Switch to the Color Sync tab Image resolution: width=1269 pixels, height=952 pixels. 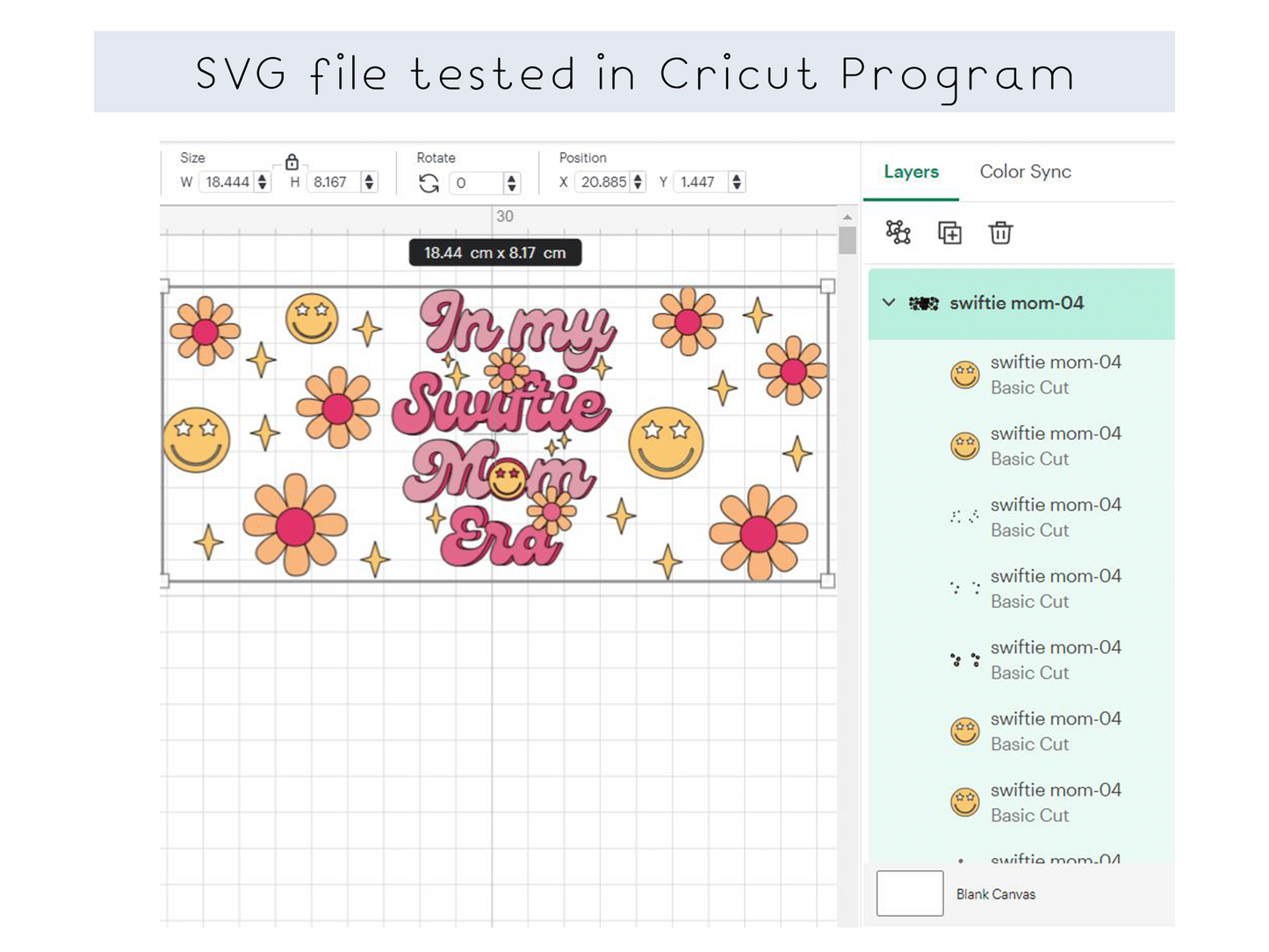point(1025,172)
